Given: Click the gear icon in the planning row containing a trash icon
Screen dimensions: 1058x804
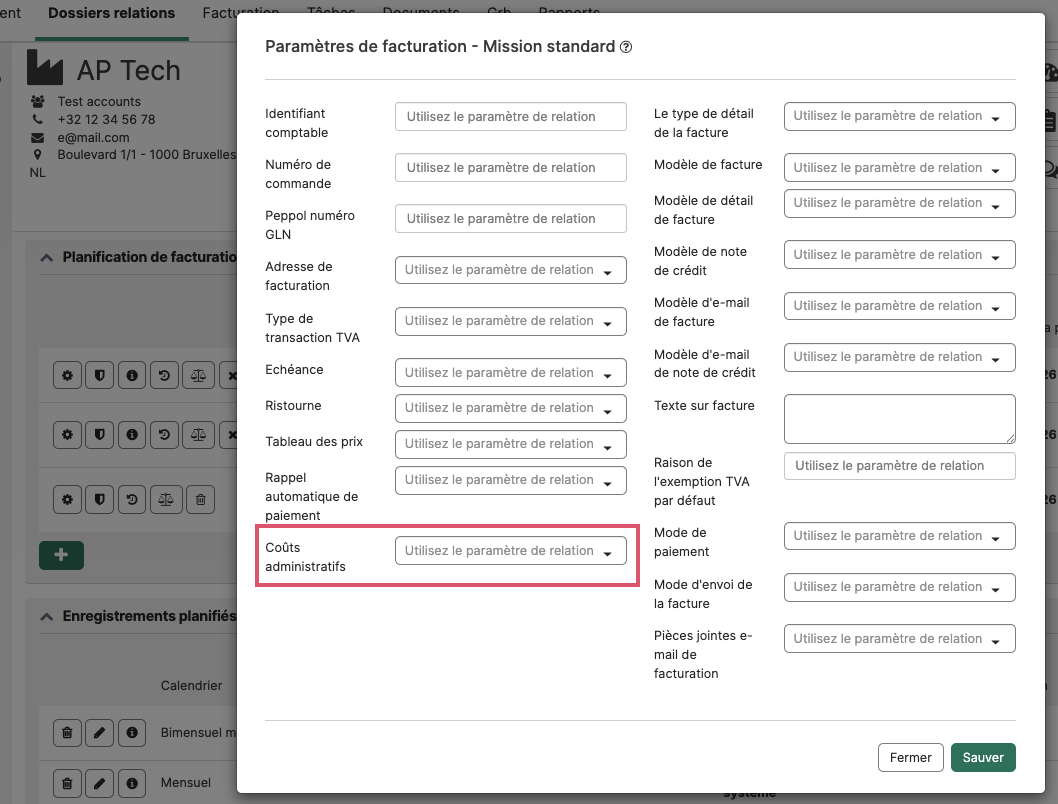Looking at the screenshot, I should [67, 500].
